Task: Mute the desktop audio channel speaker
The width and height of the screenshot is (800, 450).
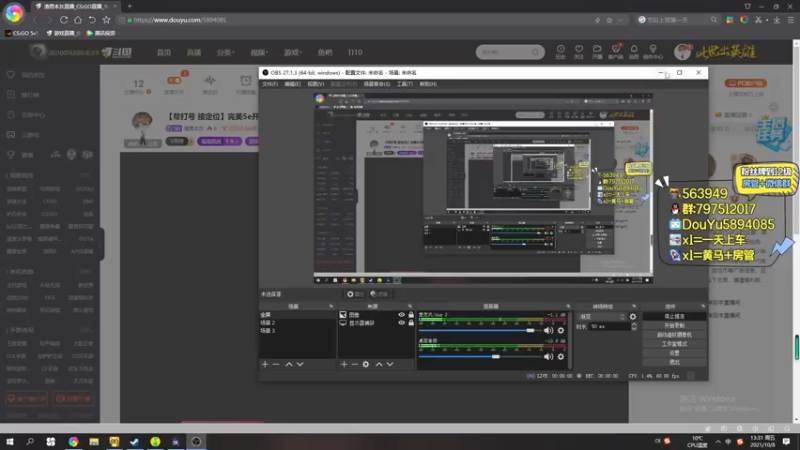Action: pos(548,357)
